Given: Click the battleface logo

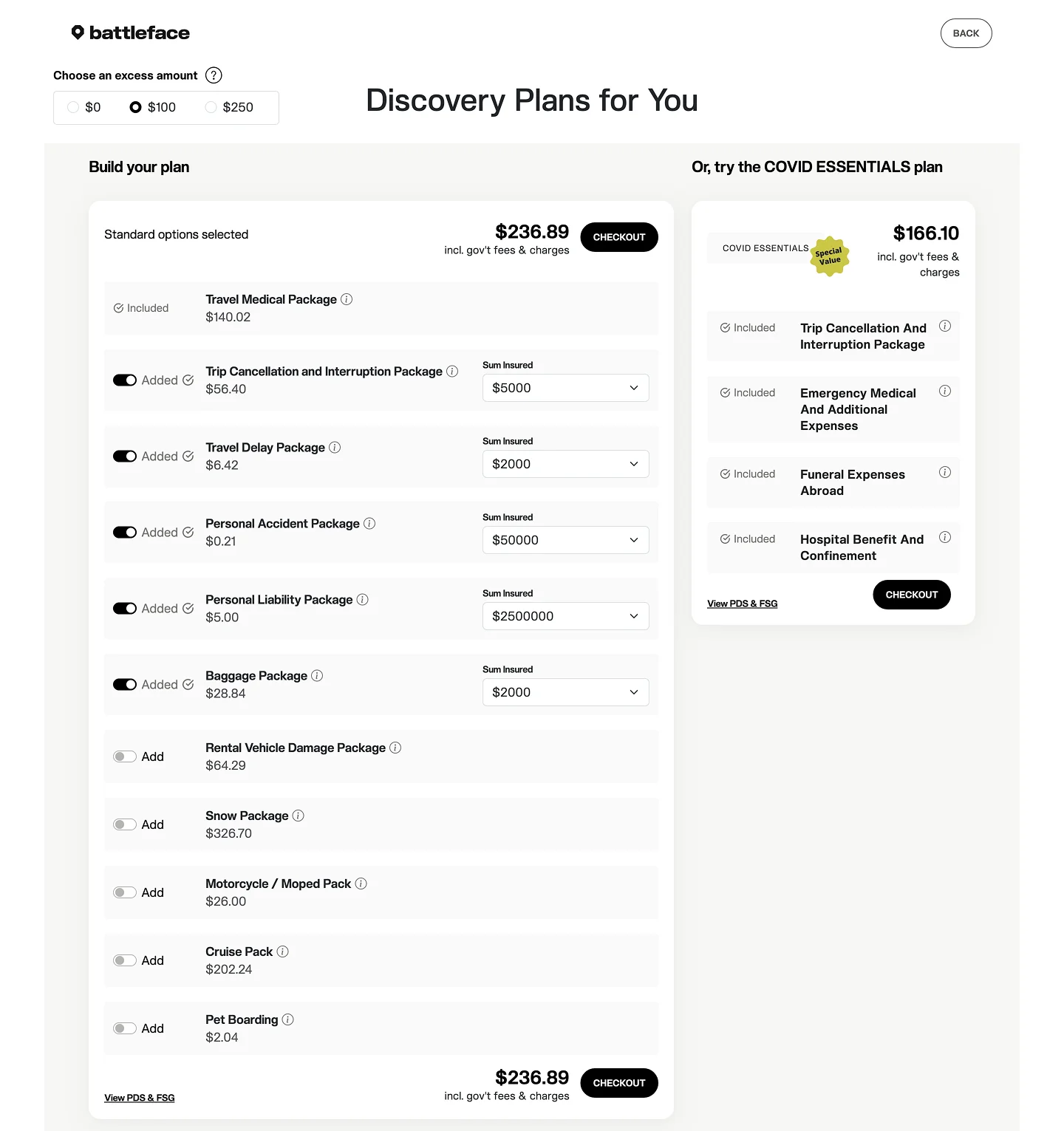Looking at the screenshot, I should [131, 33].
